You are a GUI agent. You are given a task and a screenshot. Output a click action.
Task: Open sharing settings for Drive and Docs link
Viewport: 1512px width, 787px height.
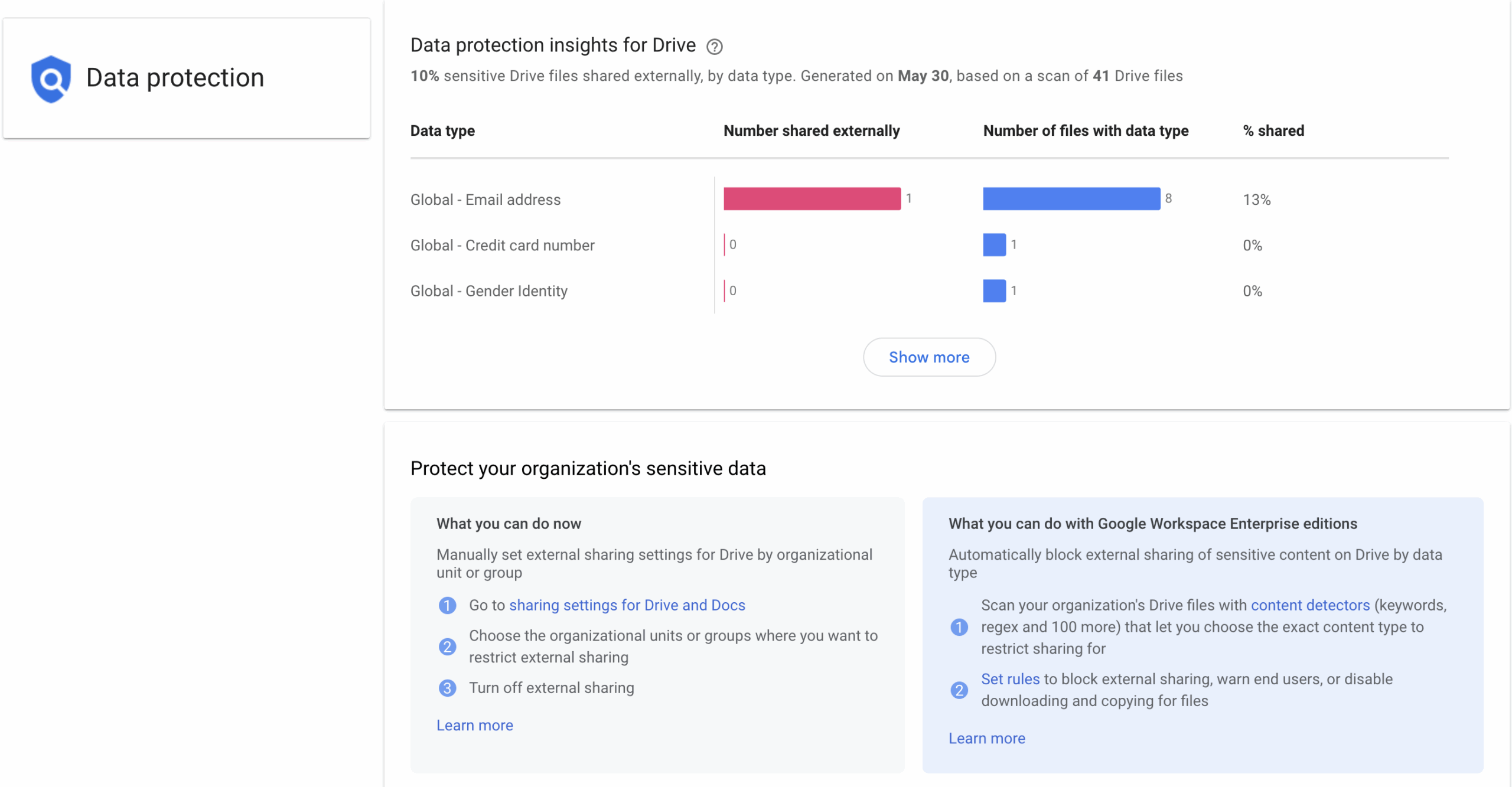pos(627,605)
